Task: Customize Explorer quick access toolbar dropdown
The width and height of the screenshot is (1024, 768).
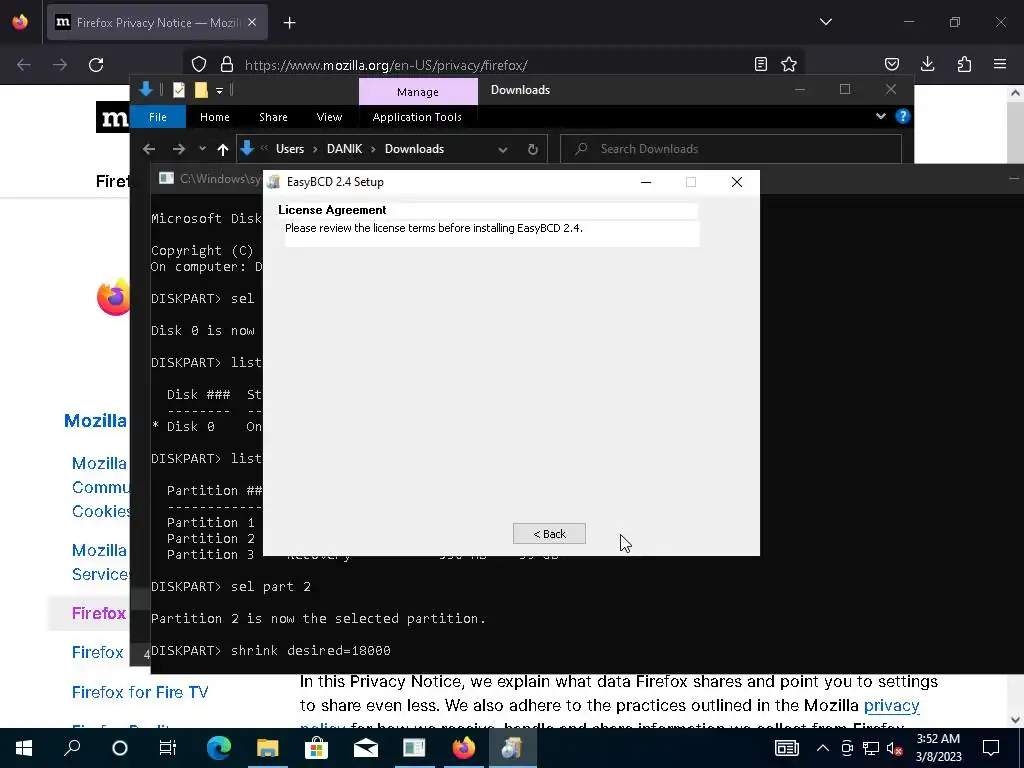Action: pyautogui.click(x=219, y=90)
